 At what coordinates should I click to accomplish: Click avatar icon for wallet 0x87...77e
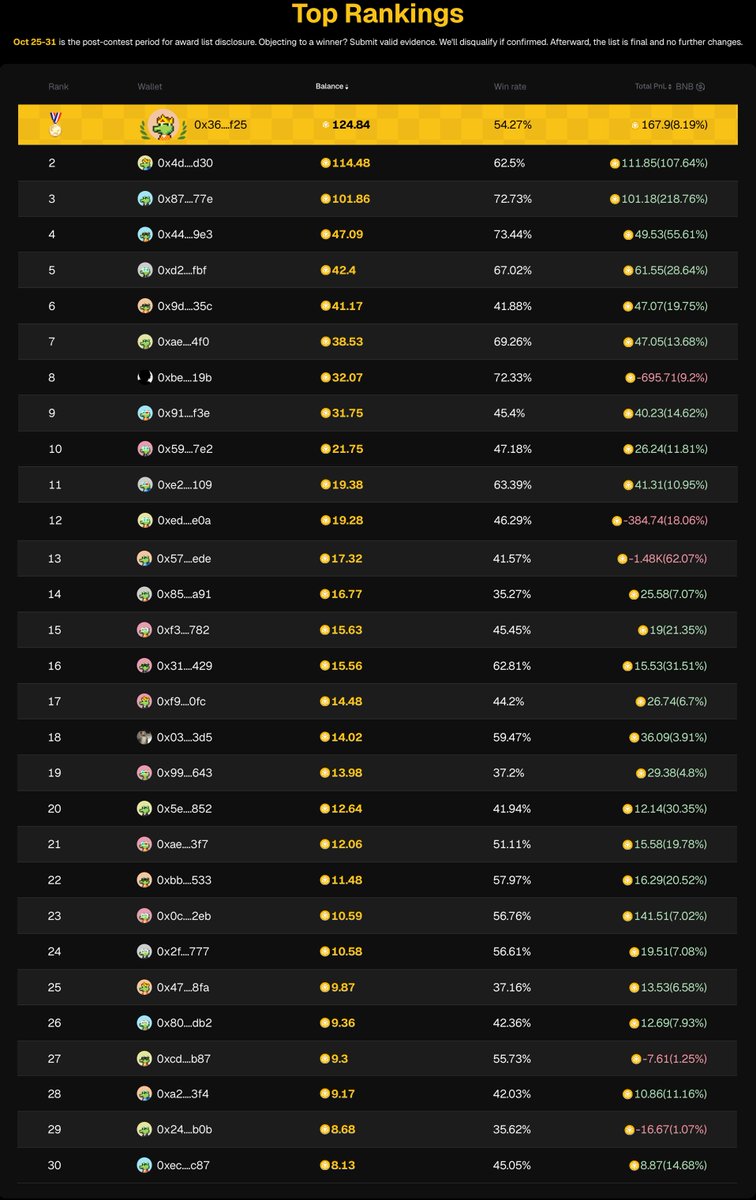pos(145,199)
